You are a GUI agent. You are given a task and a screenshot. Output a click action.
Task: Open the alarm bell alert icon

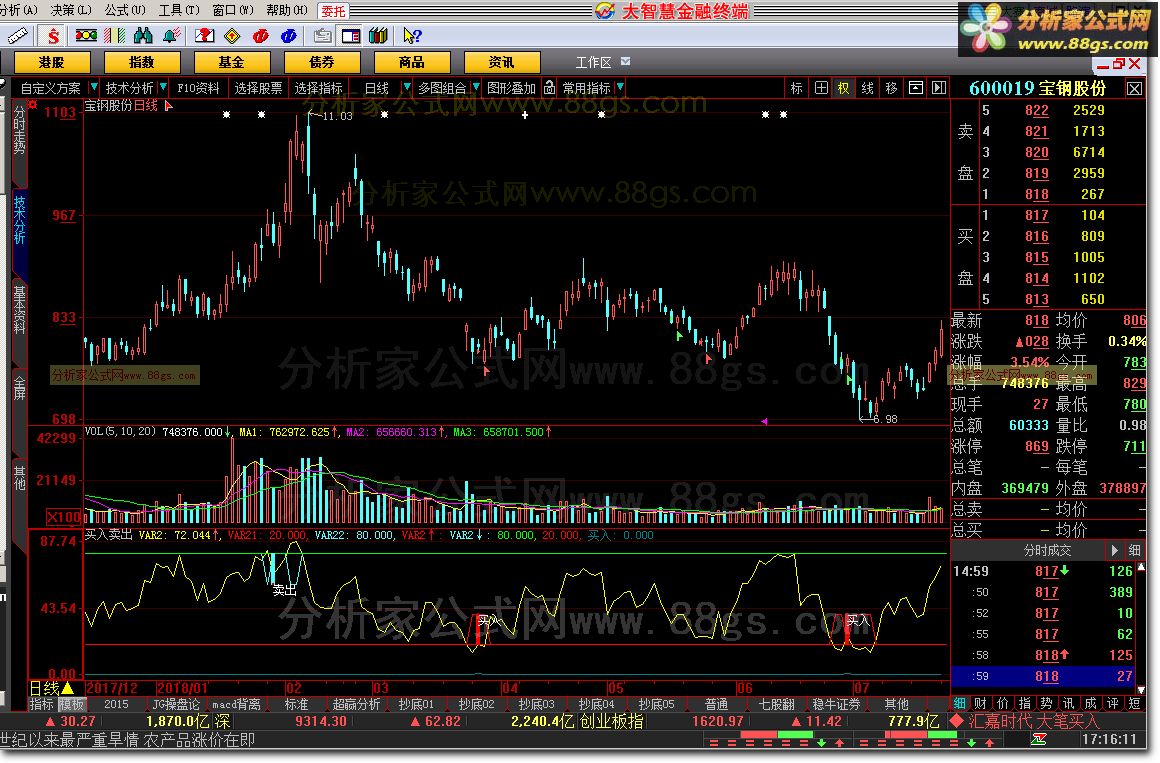point(172,36)
